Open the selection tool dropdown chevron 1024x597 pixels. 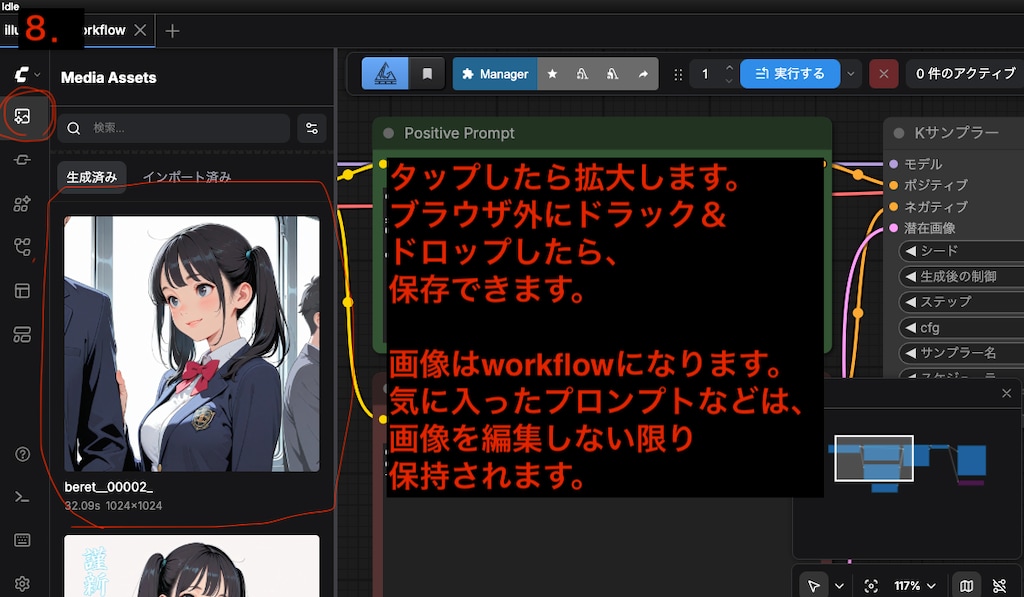839,585
